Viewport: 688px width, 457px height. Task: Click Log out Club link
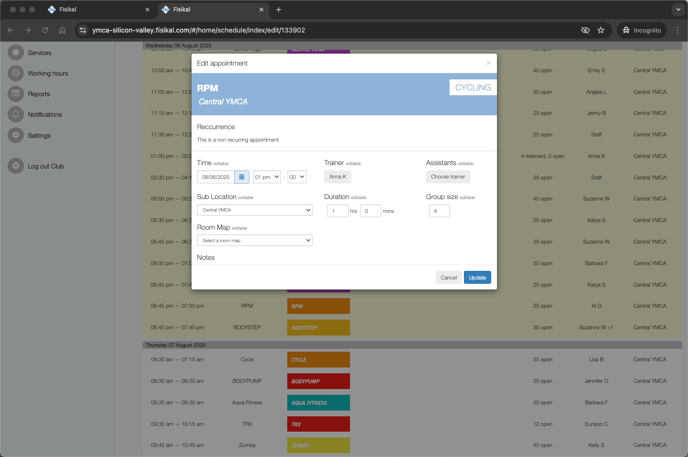click(x=46, y=166)
